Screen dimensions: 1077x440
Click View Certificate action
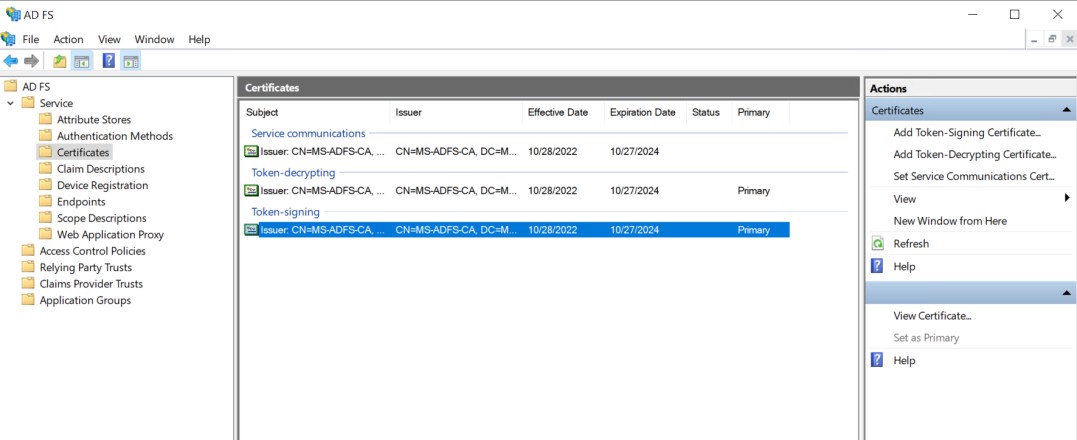click(932, 316)
